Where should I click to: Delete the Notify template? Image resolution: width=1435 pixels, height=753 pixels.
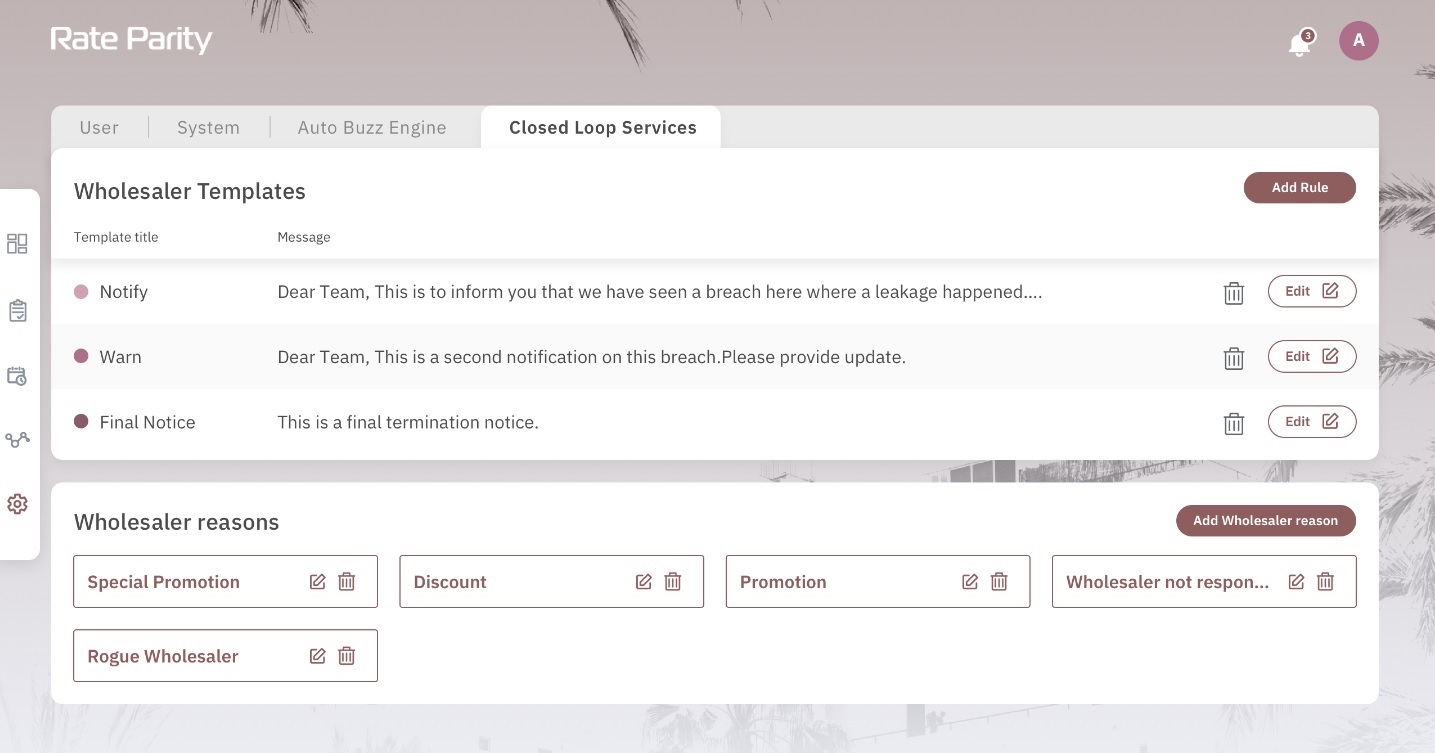(1234, 293)
